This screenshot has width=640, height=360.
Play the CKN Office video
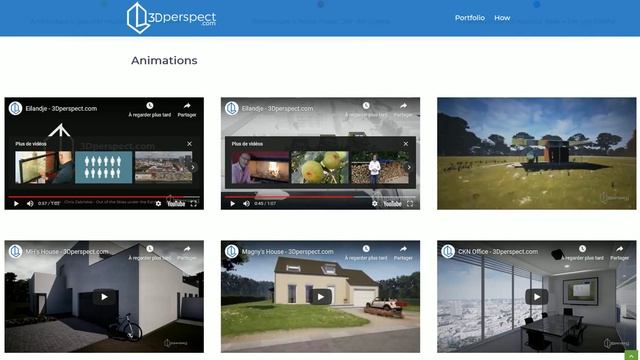(x=536, y=297)
